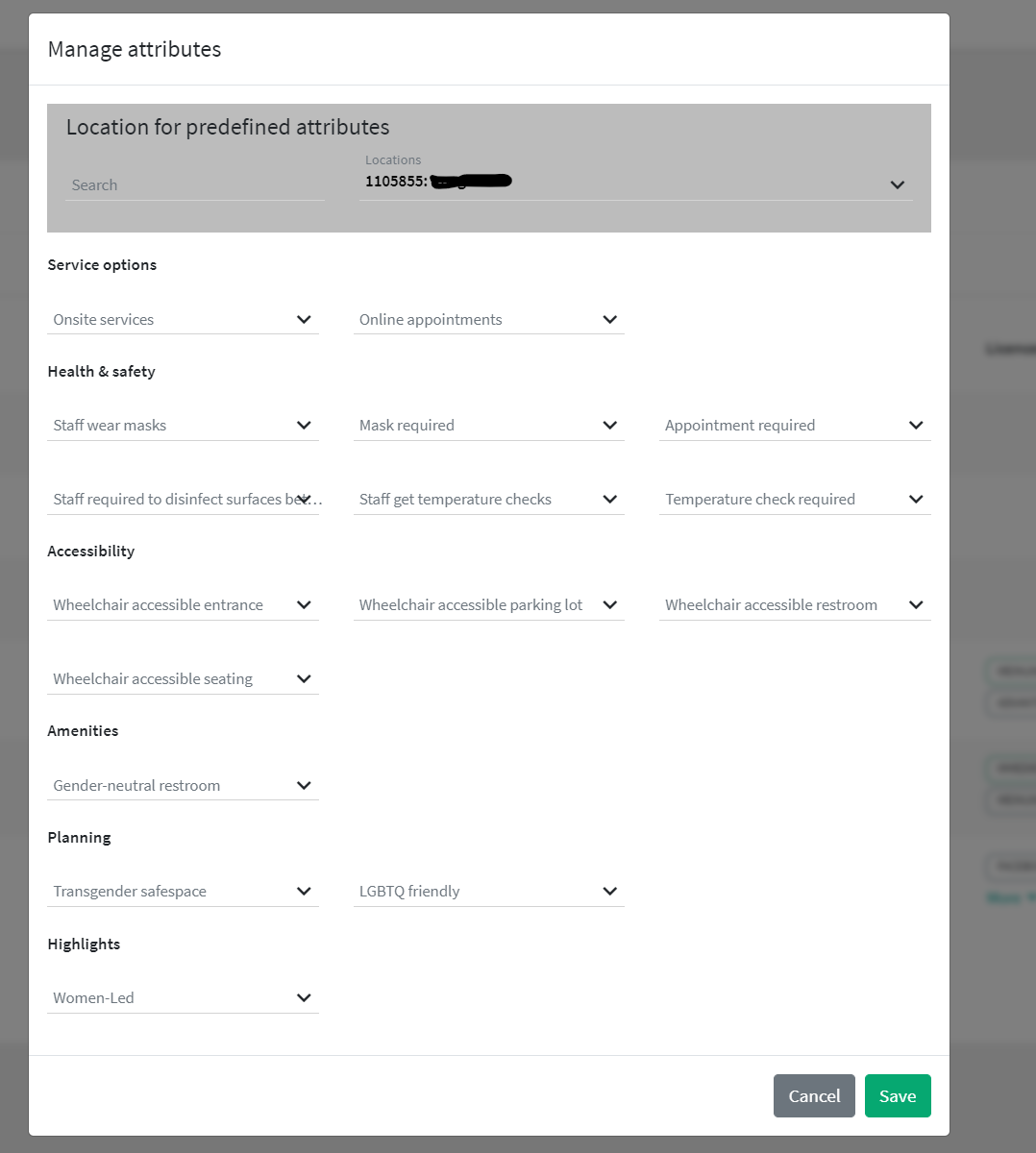Type in the Search field

pos(195,185)
